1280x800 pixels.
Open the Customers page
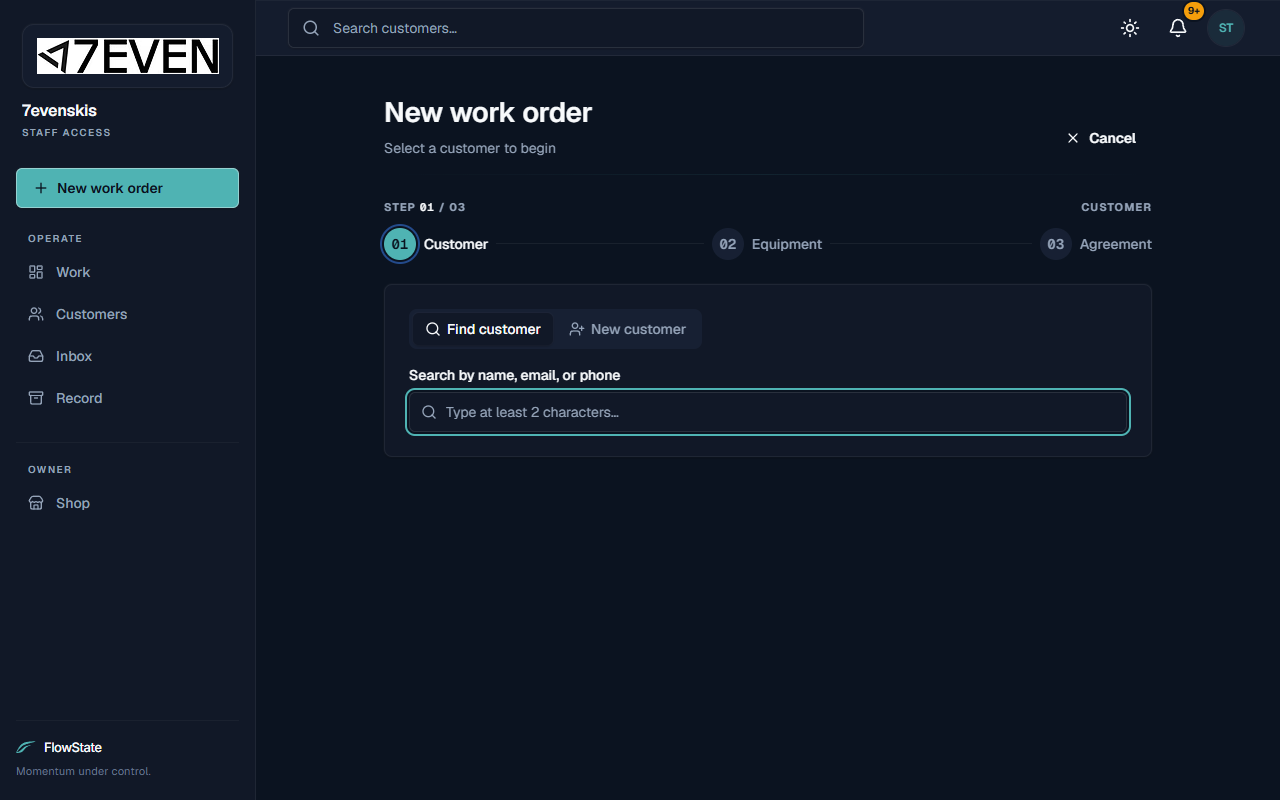[127, 314]
